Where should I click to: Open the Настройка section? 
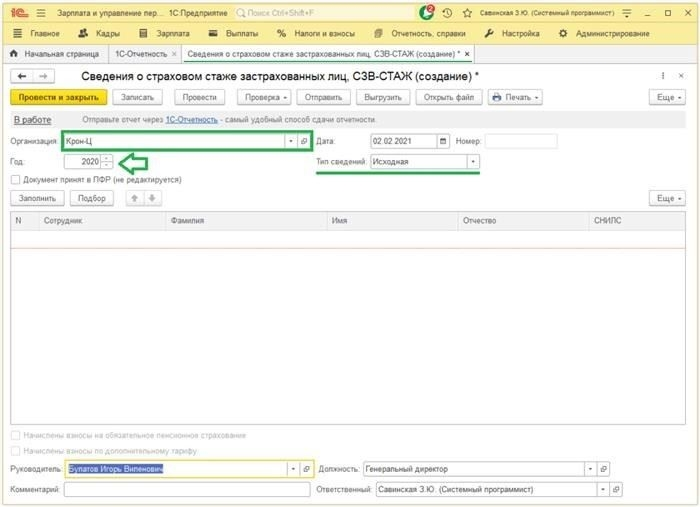click(512, 33)
